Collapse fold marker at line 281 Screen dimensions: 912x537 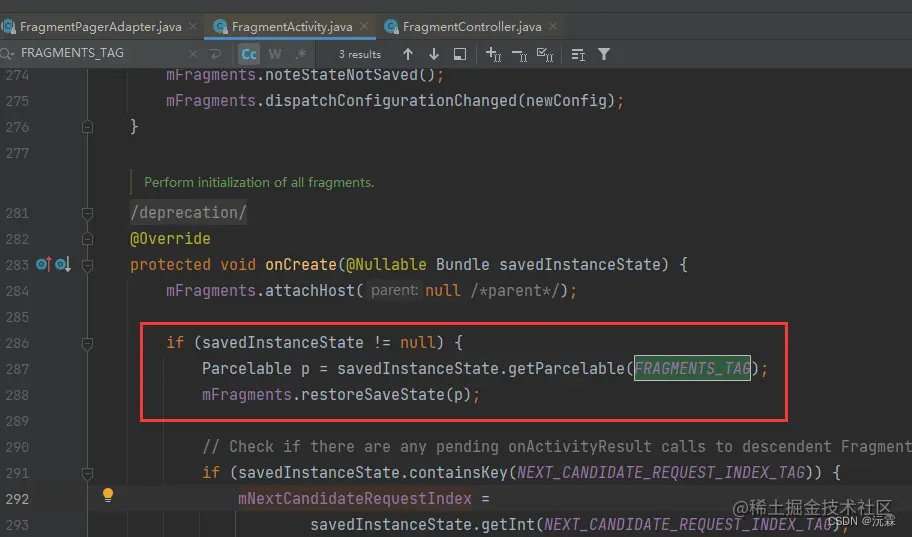(87, 214)
